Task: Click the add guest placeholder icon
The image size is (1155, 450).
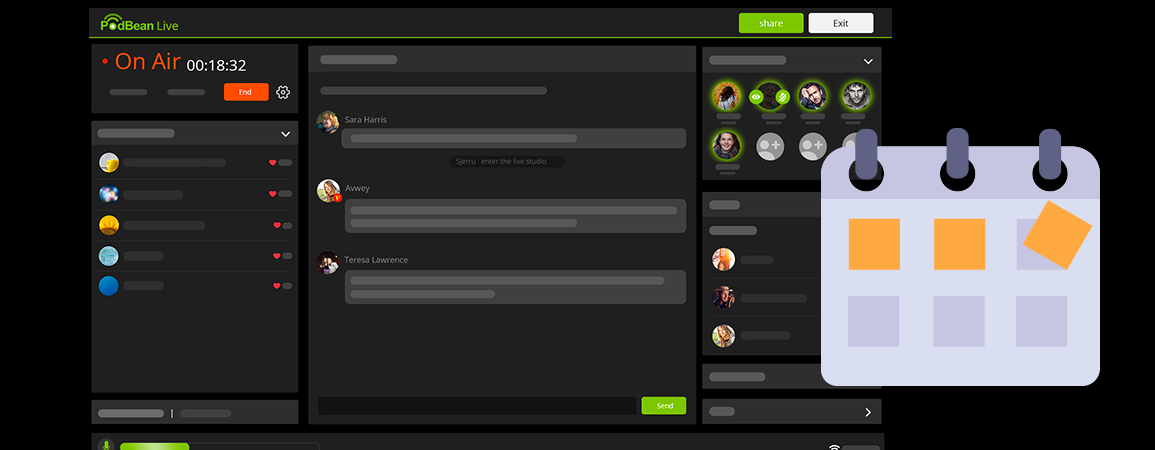Action: point(770,146)
